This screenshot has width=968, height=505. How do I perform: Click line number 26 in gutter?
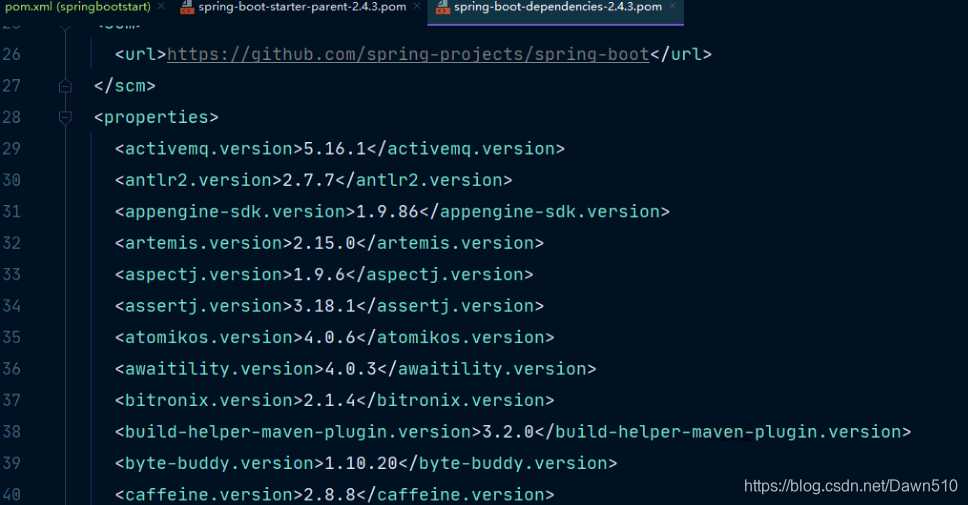12,54
